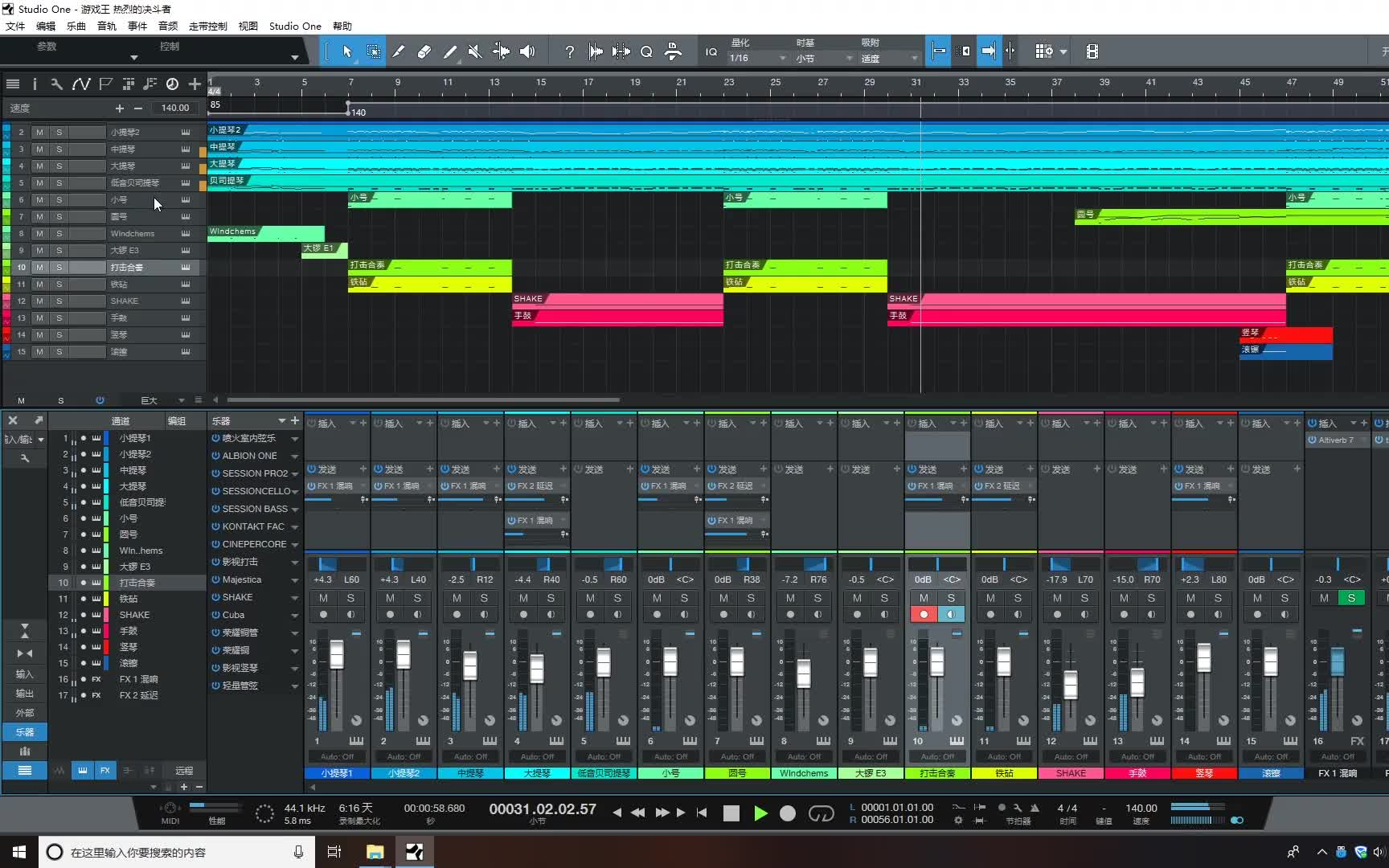
Task: Adjust the volume fader of channel 12 SHAKE
Action: pyautogui.click(x=1070, y=684)
